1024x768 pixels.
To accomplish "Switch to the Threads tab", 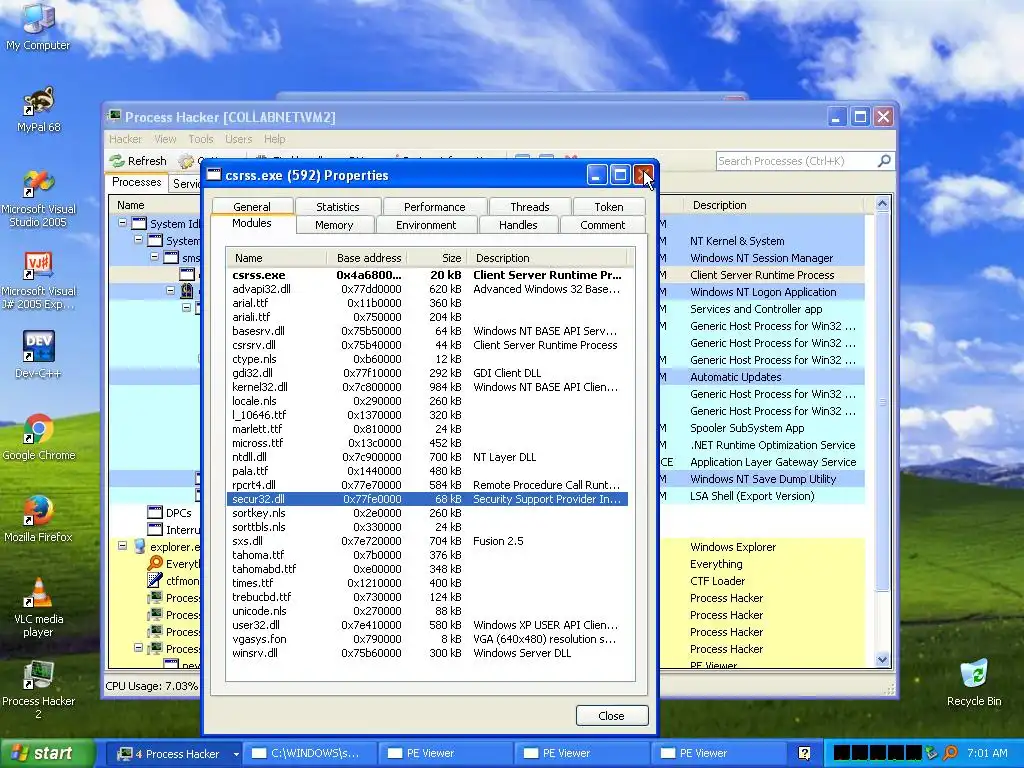I will [530, 207].
